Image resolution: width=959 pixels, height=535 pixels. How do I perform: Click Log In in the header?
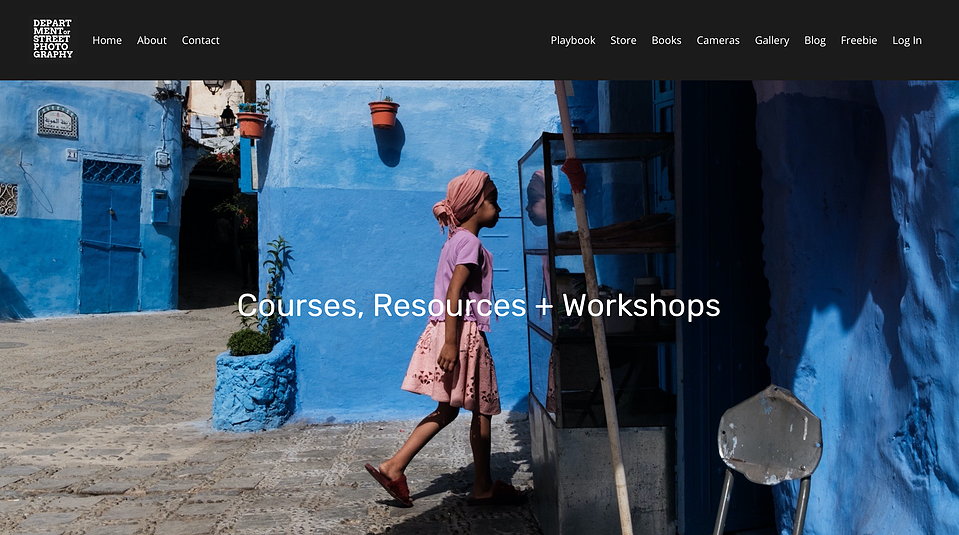[906, 40]
